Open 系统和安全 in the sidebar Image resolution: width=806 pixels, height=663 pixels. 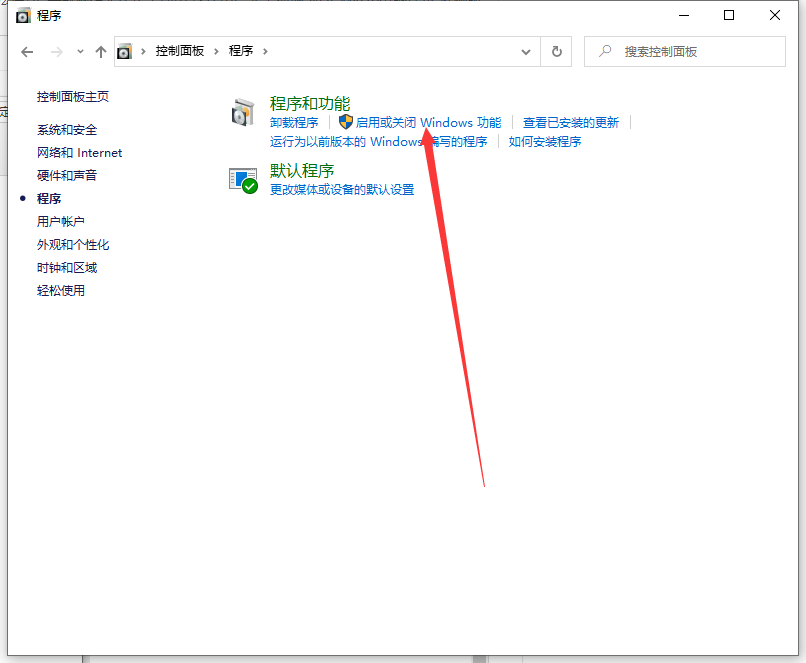(x=67, y=130)
